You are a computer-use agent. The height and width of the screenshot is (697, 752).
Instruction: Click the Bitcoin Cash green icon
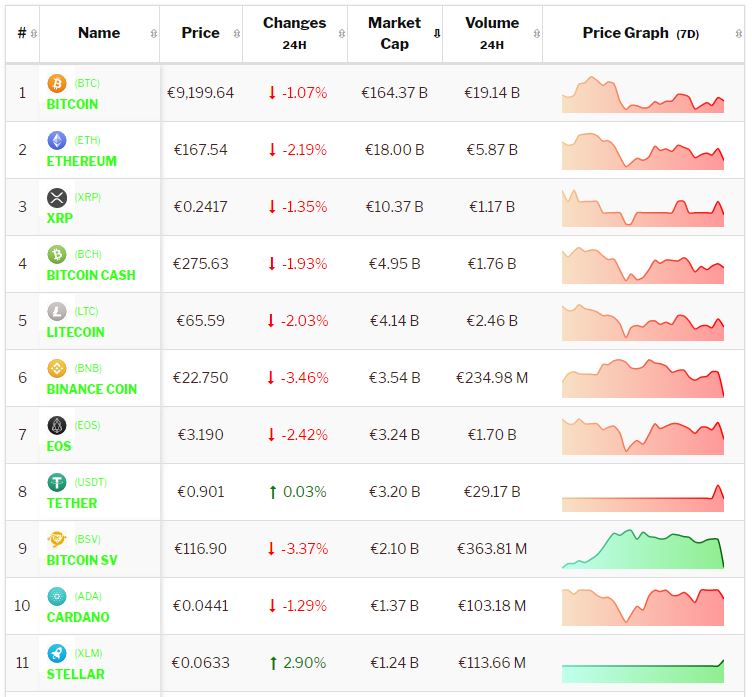point(57,255)
